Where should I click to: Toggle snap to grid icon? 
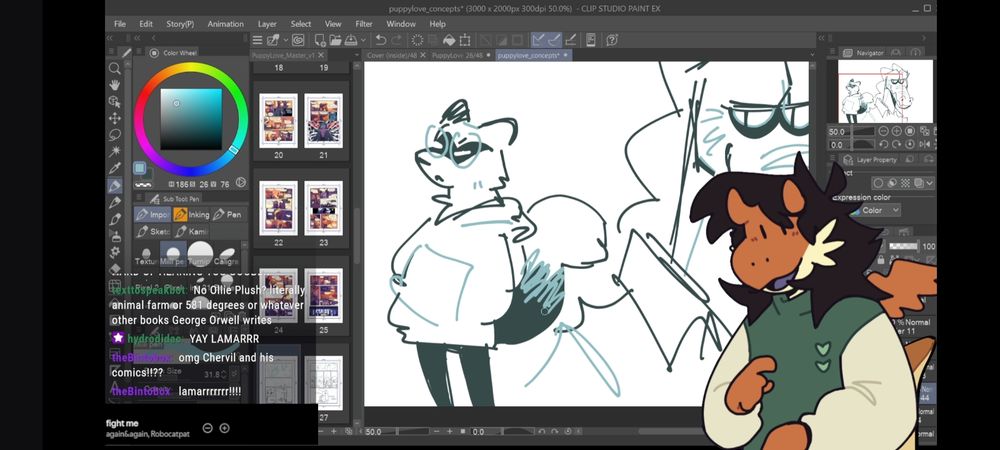pos(571,40)
